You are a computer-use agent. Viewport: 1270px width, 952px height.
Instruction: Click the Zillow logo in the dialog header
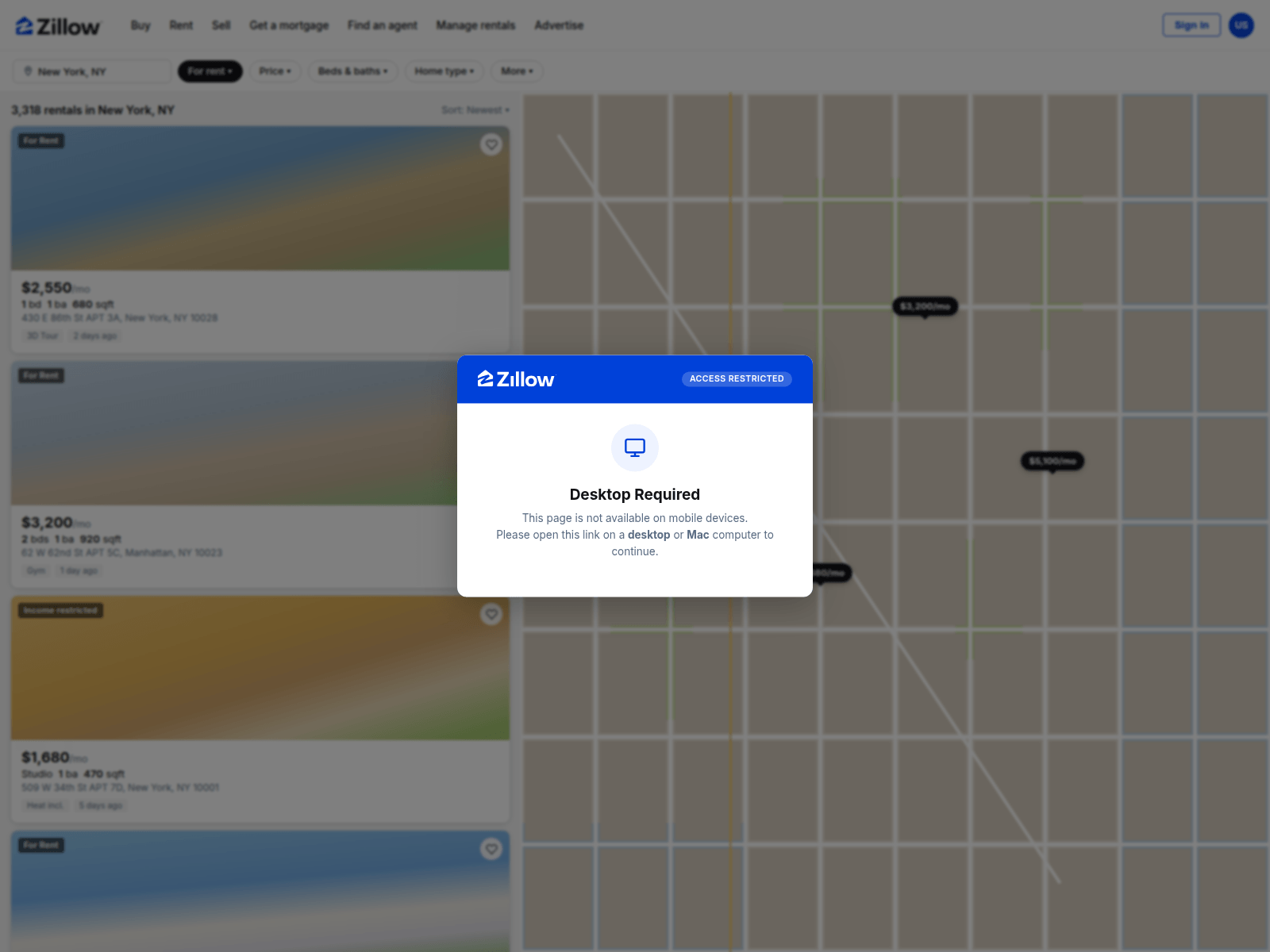[516, 379]
